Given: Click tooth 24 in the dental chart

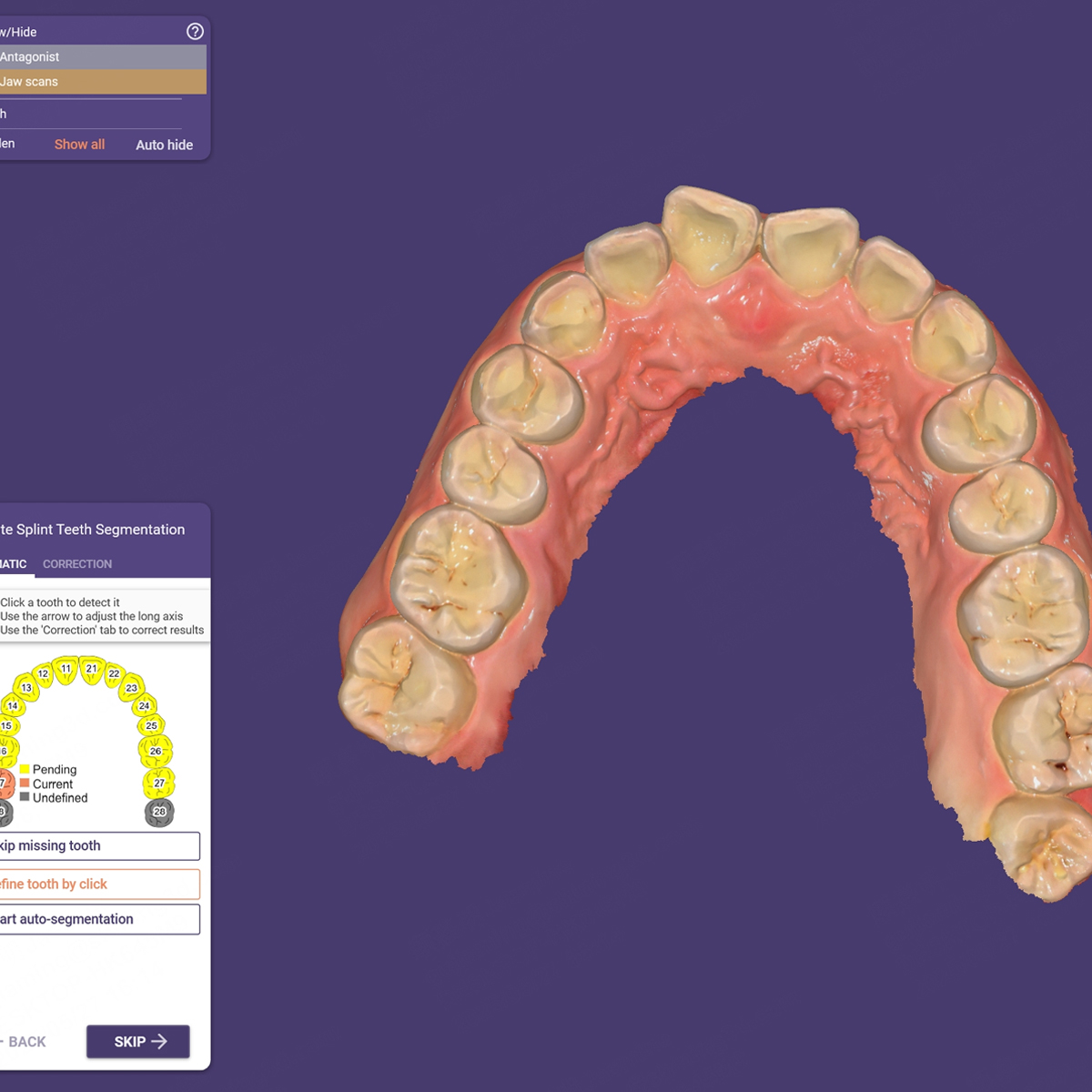Looking at the screenshot, I should (145, 706).
